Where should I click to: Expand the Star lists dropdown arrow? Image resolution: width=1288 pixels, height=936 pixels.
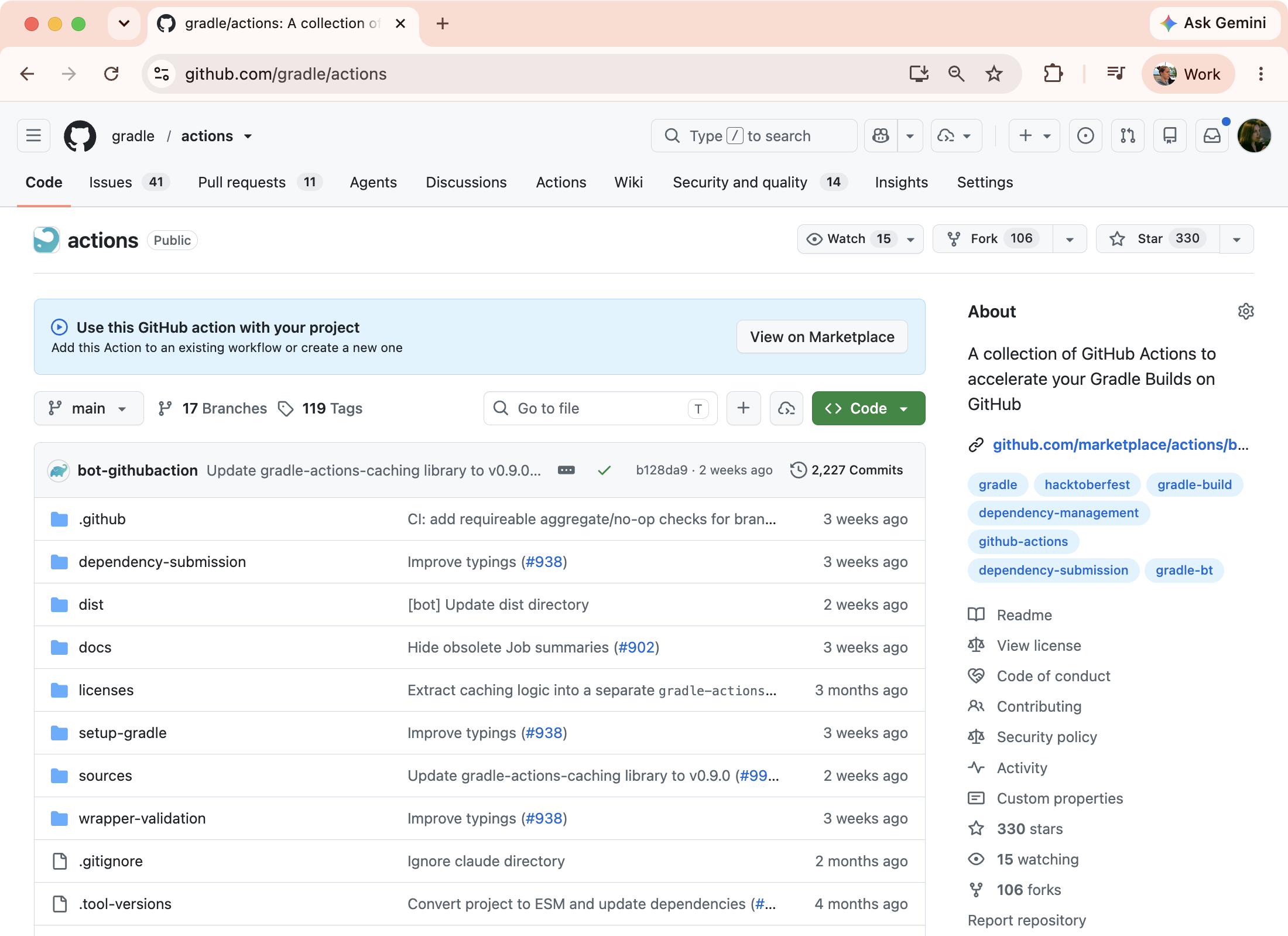pyautogui.click(x=1236, y=239)
